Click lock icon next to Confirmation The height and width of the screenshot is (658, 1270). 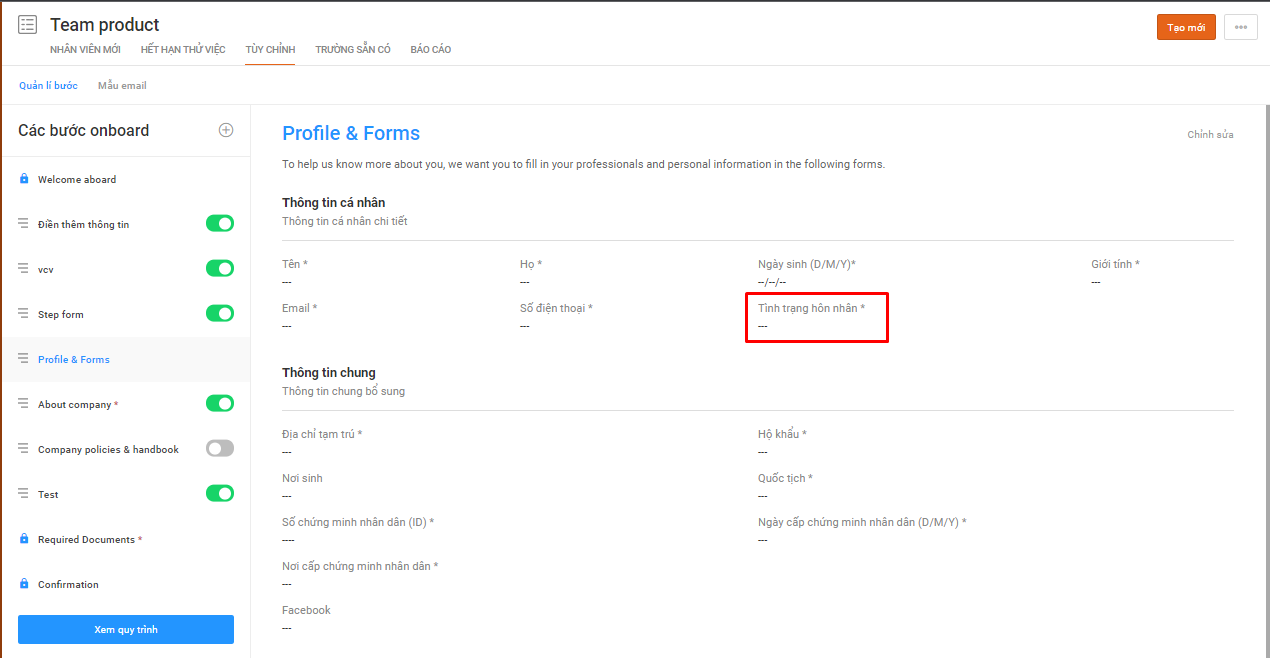pyautogui.click(x=24, y=584)
